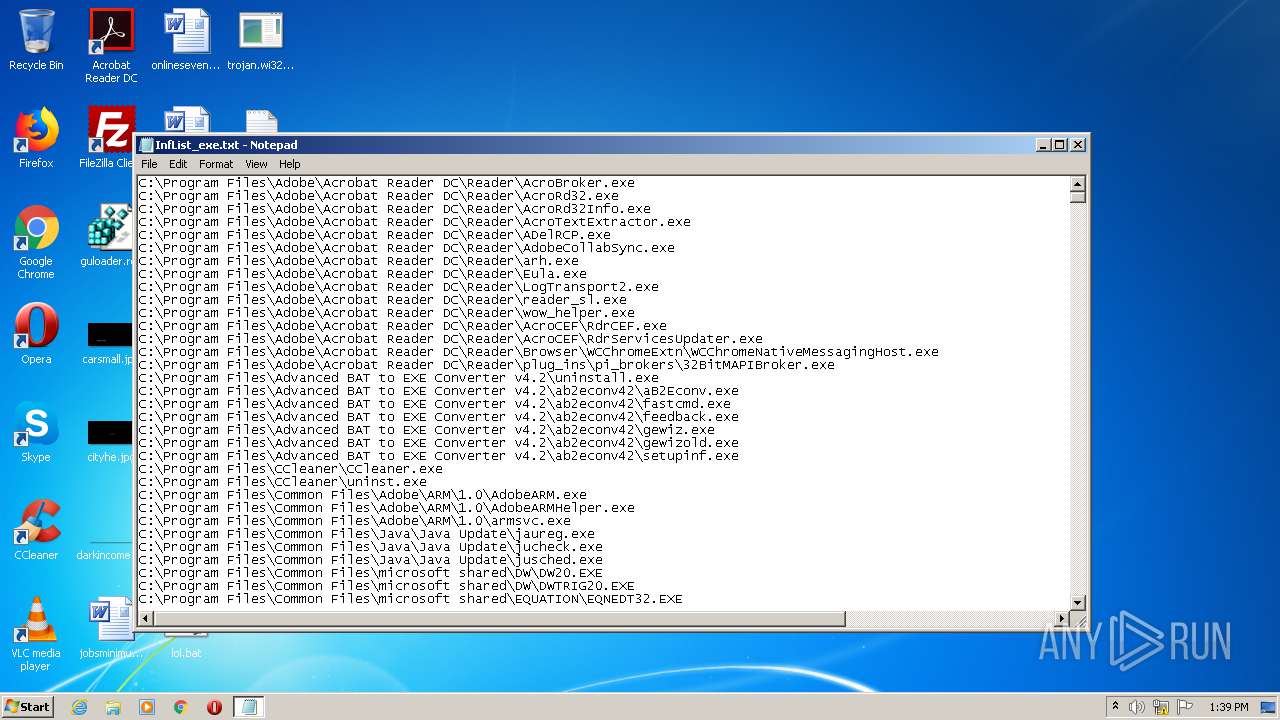Open Notepad's Format menu
Screen dimensions: 1280x720
point(216,164)
